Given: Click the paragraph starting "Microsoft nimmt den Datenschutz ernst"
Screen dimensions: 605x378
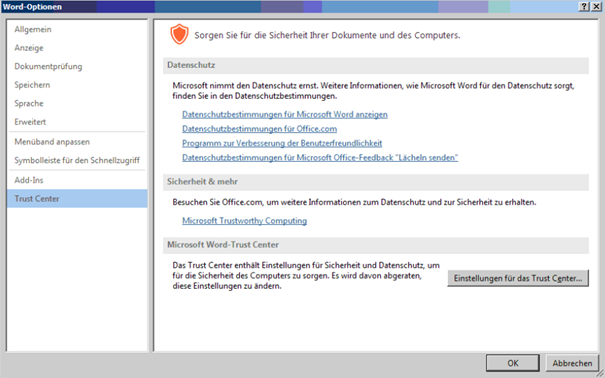Looking at the screenshot, I should [373, 91].
